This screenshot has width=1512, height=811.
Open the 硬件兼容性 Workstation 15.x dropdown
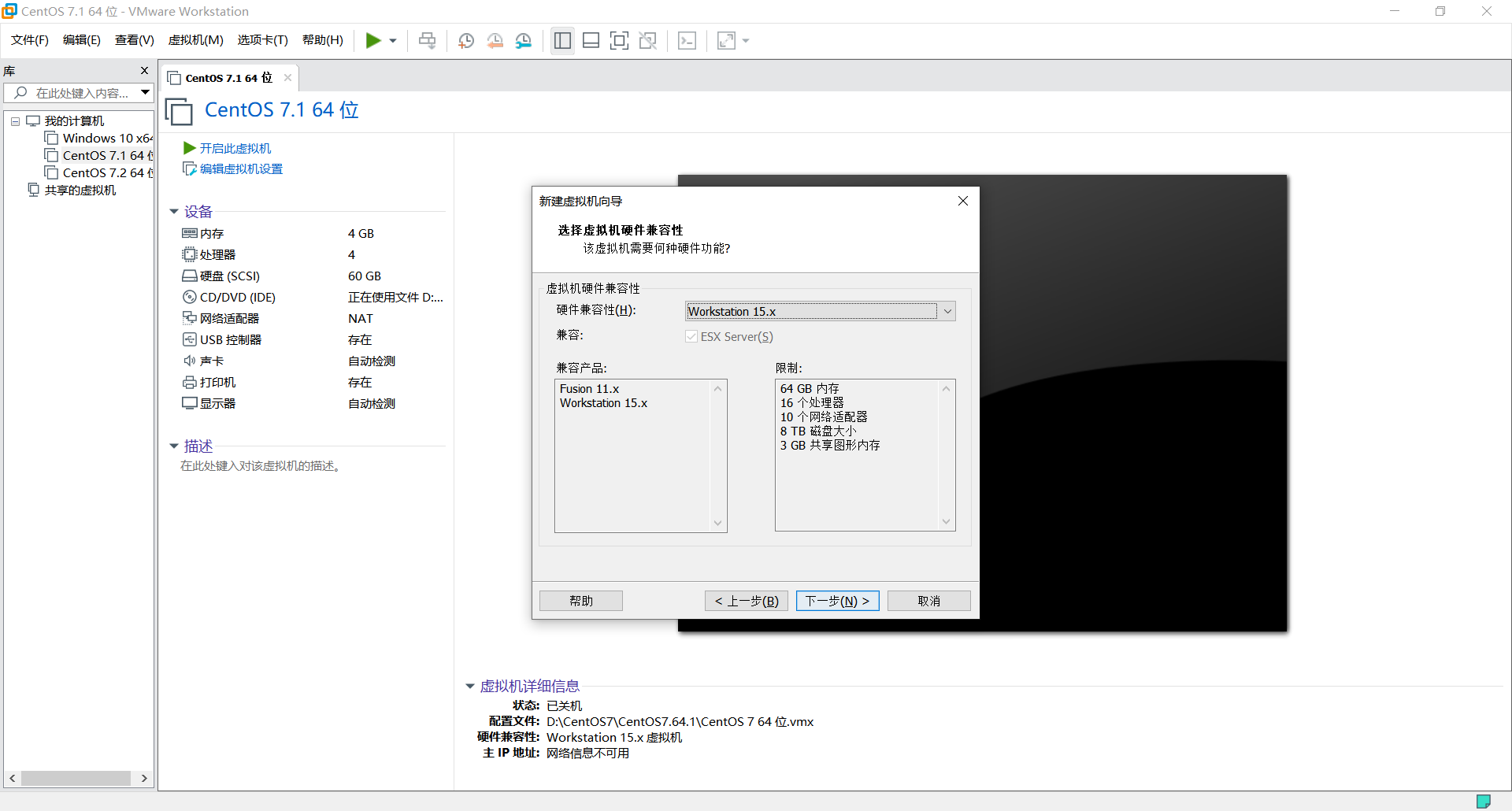(821, 311)
